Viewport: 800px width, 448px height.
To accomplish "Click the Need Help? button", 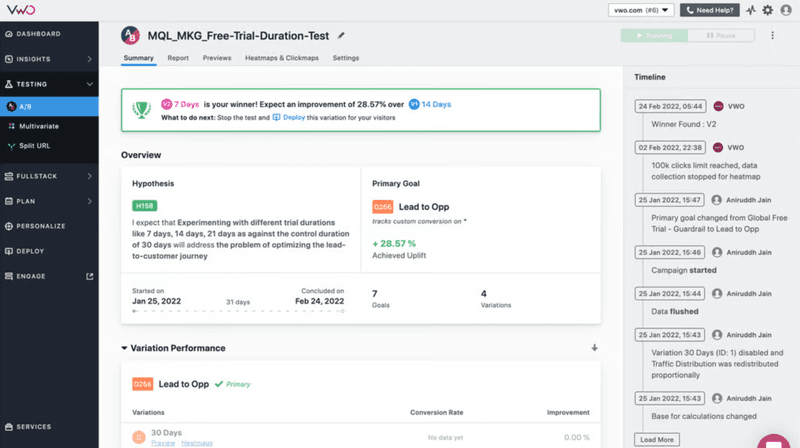I will tap(710, 10).
